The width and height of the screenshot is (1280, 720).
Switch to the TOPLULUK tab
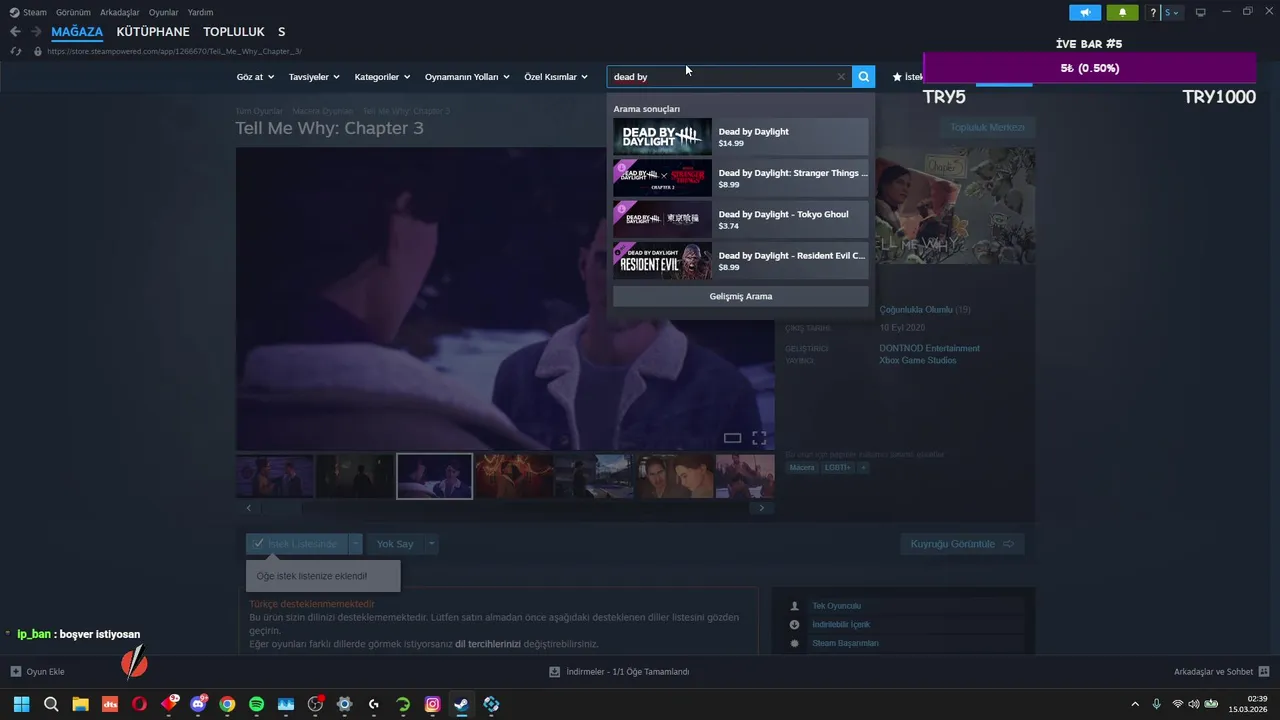pyautogui.click(x=234, y=32)
